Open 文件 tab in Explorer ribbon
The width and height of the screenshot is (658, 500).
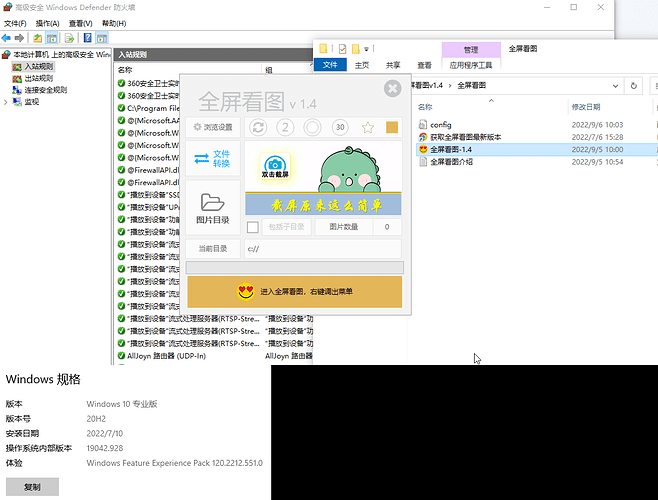pos(330,65)
